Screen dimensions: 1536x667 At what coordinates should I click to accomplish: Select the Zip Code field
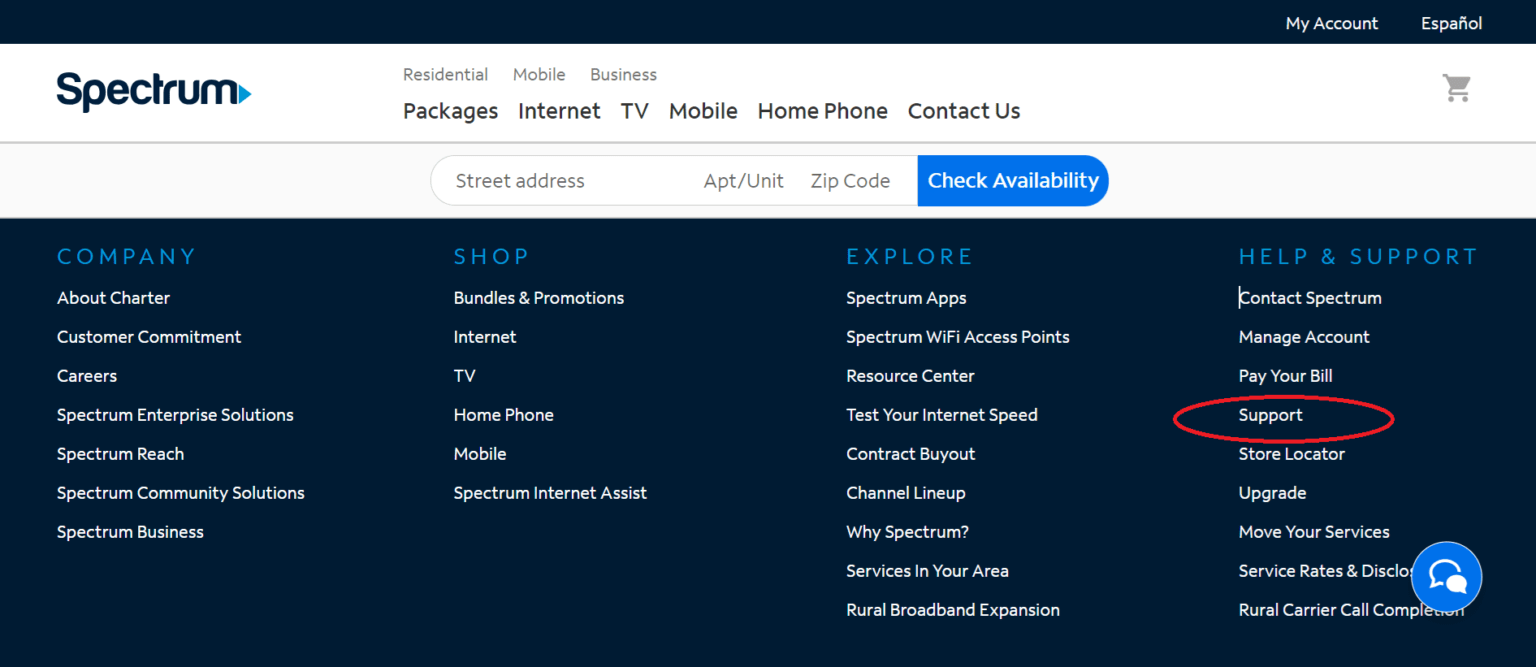pos(850,181)
